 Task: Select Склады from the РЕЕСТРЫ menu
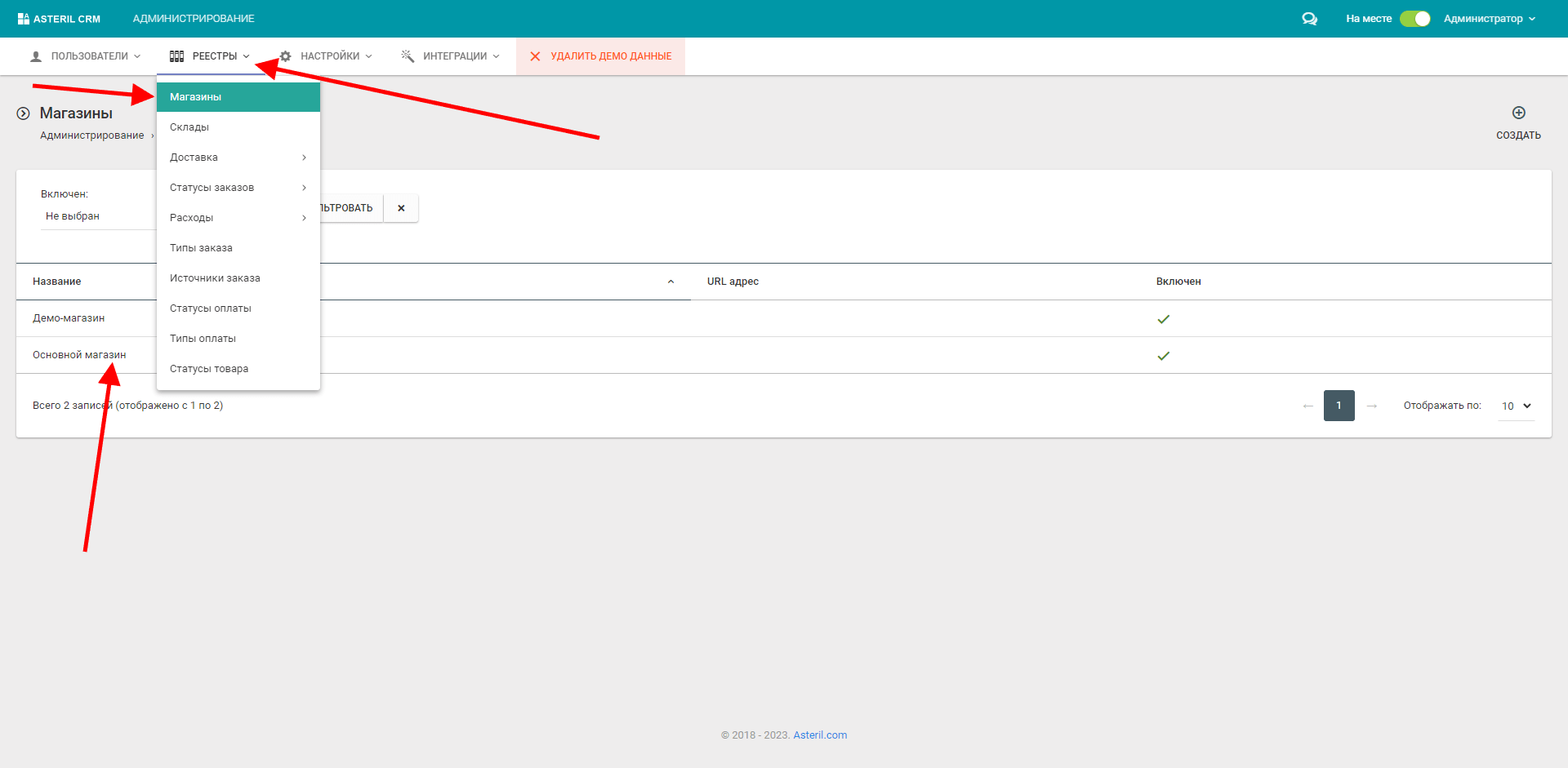point(189,127)
